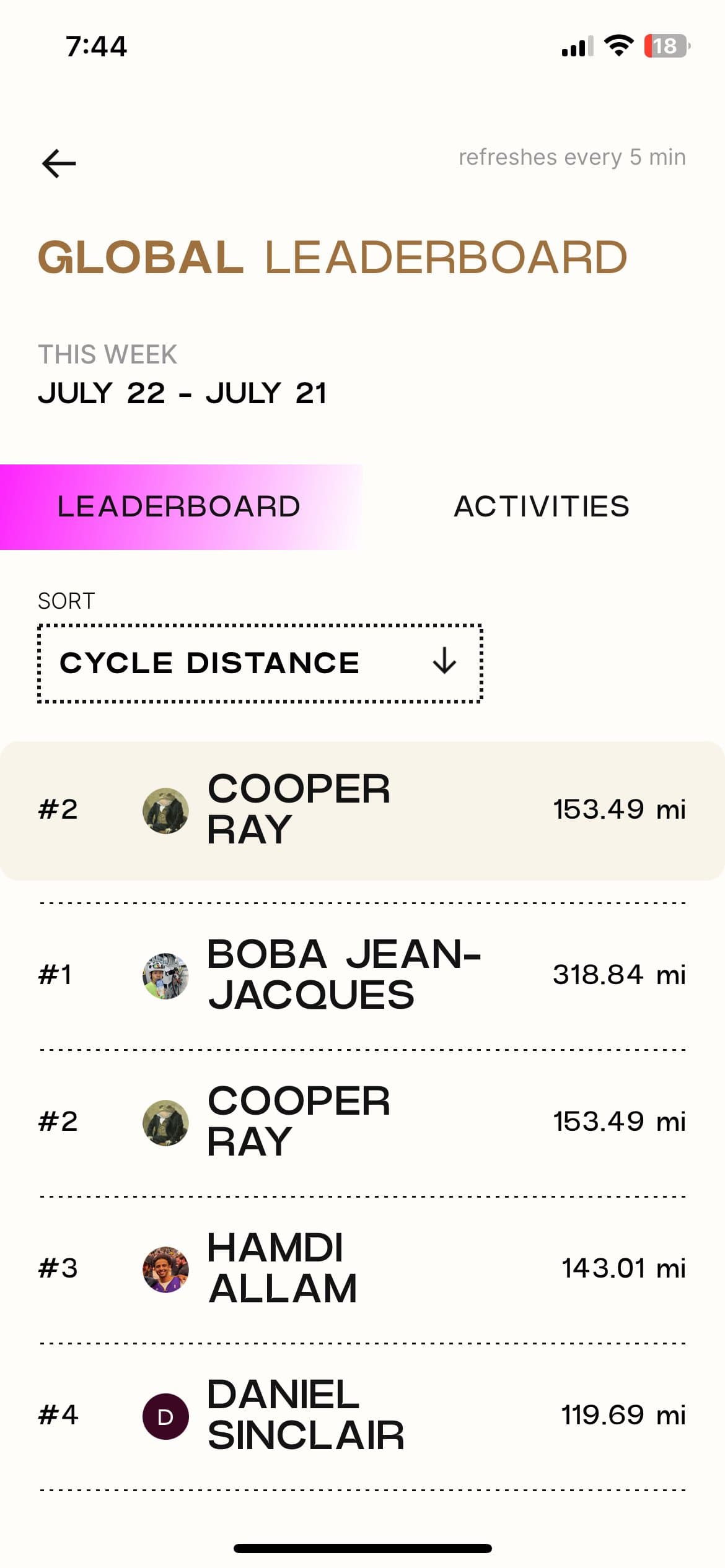Click the sort dropdown down arrow
The height and width of the screenshot is (1568, 725).
pyautogui.click(x=444, y=661)
